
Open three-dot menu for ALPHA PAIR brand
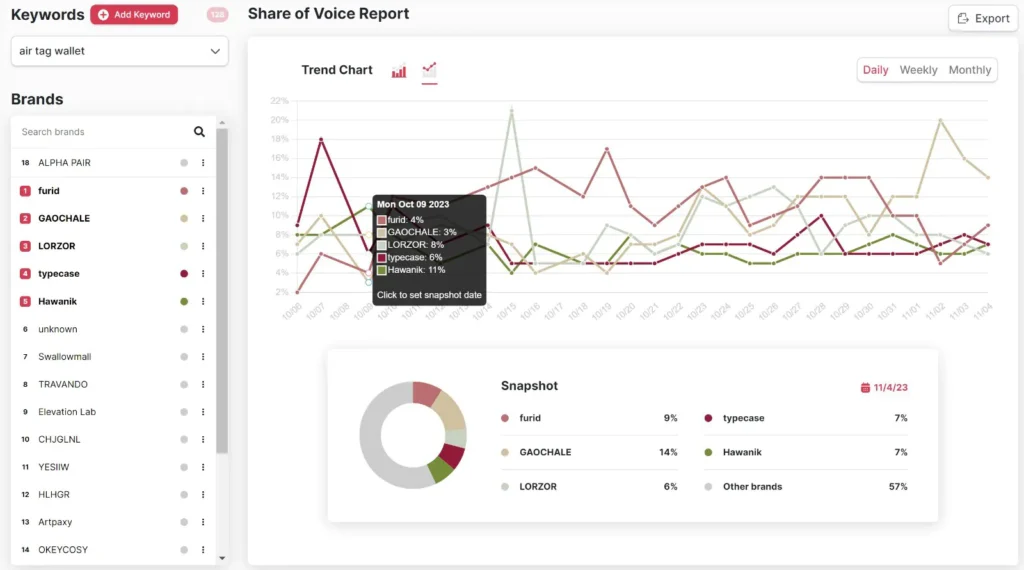(203, 163)
